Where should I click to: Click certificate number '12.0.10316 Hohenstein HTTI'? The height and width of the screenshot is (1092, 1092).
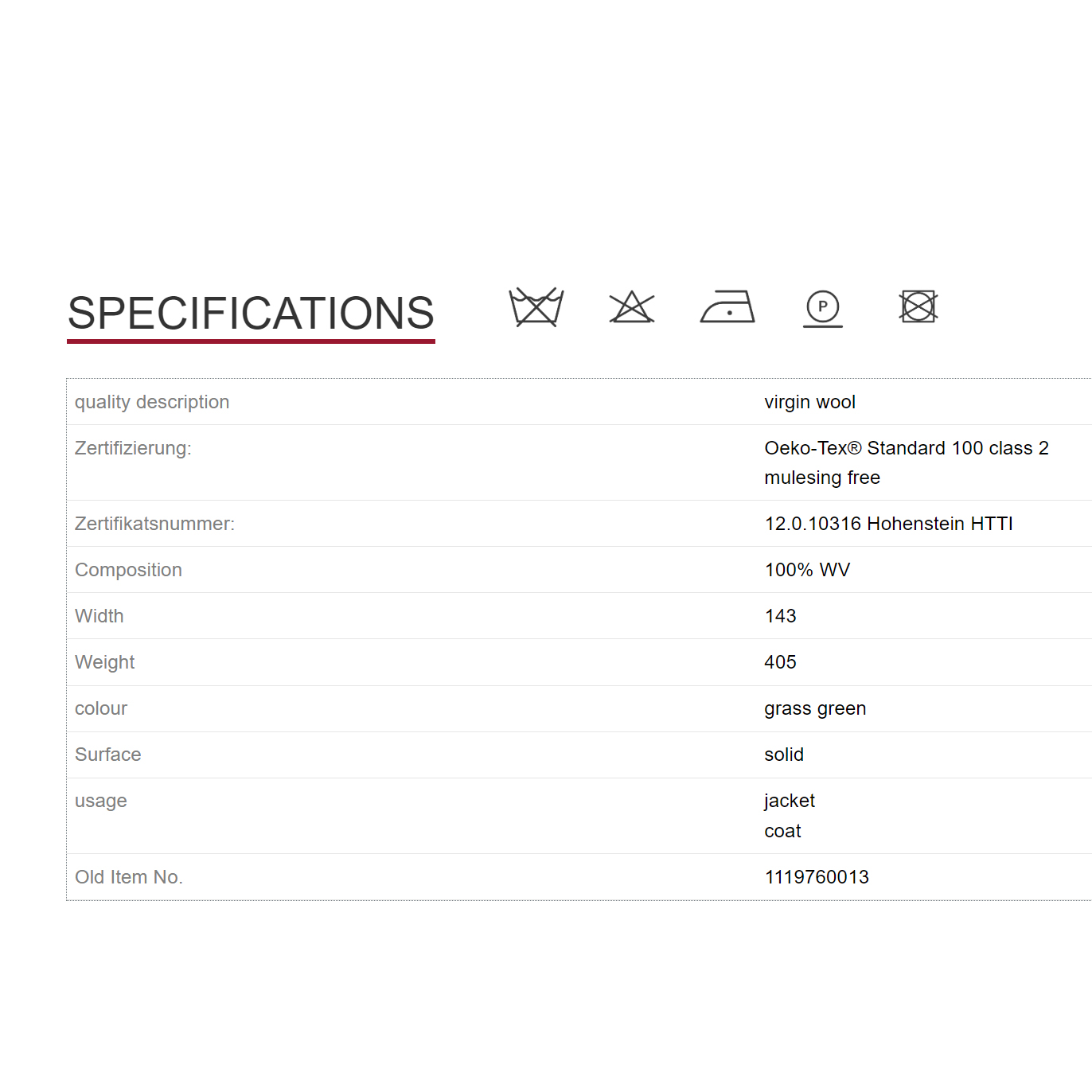(x=888, y=524)
